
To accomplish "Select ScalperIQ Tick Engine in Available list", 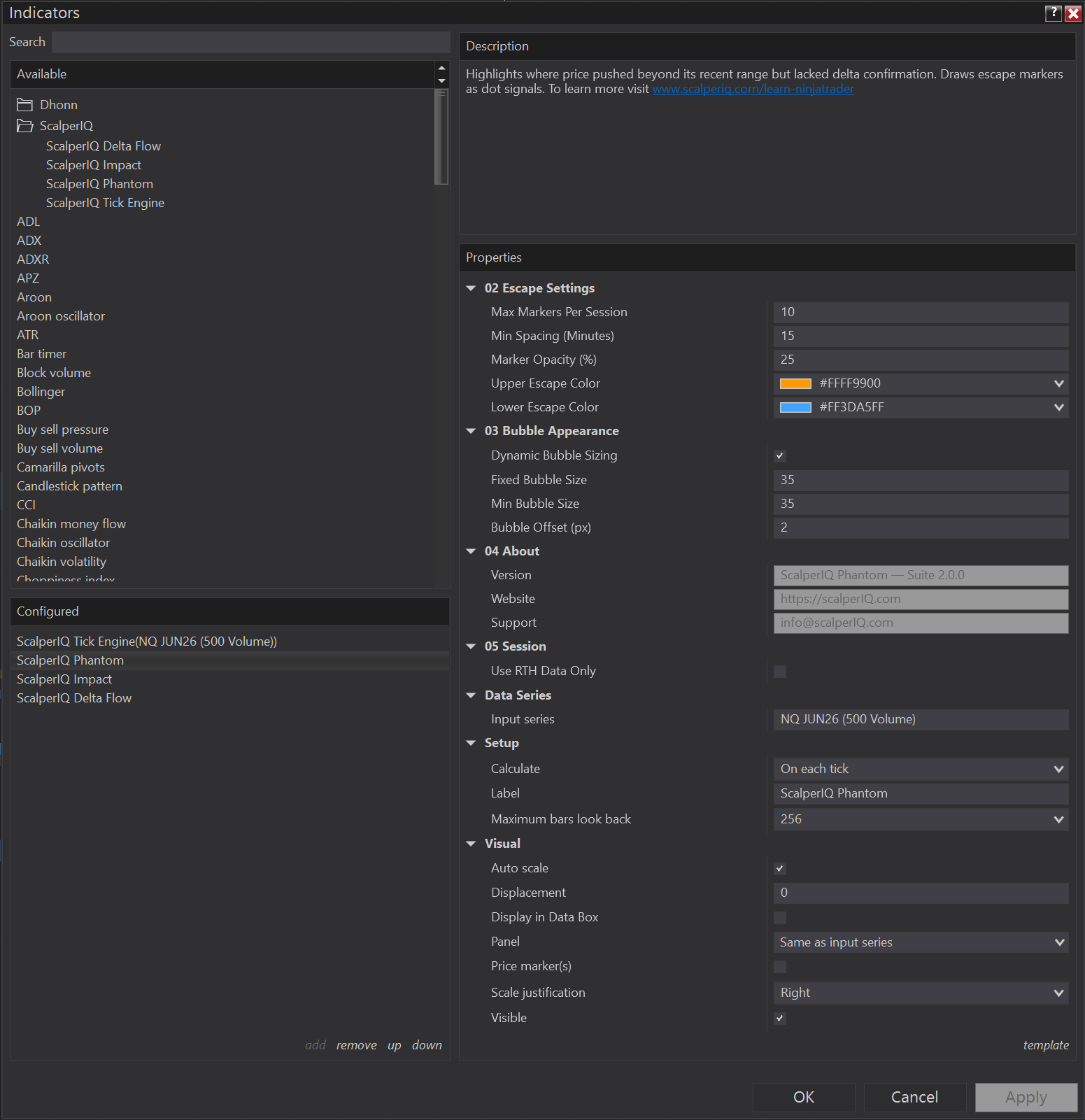I will (x=105, y=203).
